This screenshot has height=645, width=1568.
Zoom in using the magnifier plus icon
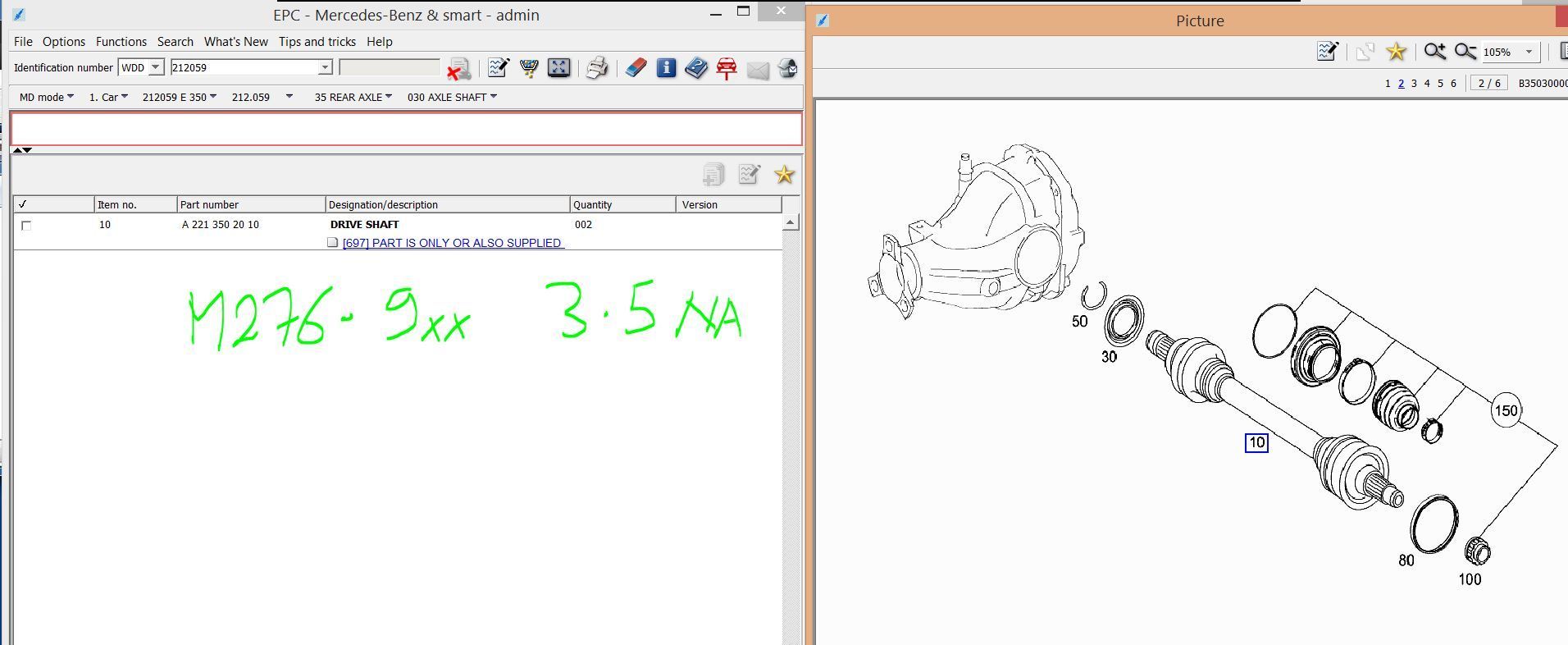[x=1434, y=52]
